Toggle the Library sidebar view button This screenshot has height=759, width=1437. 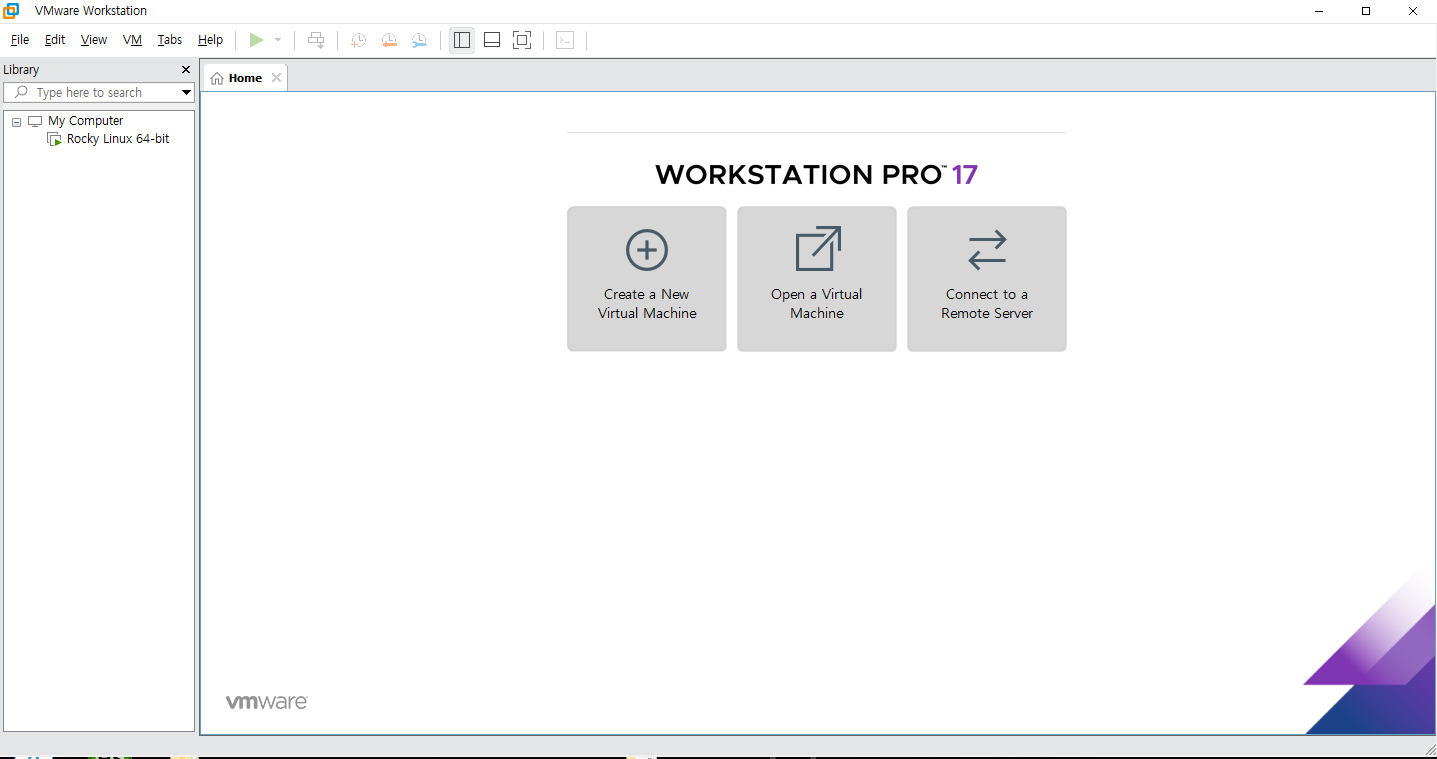[x=462, y=40]
